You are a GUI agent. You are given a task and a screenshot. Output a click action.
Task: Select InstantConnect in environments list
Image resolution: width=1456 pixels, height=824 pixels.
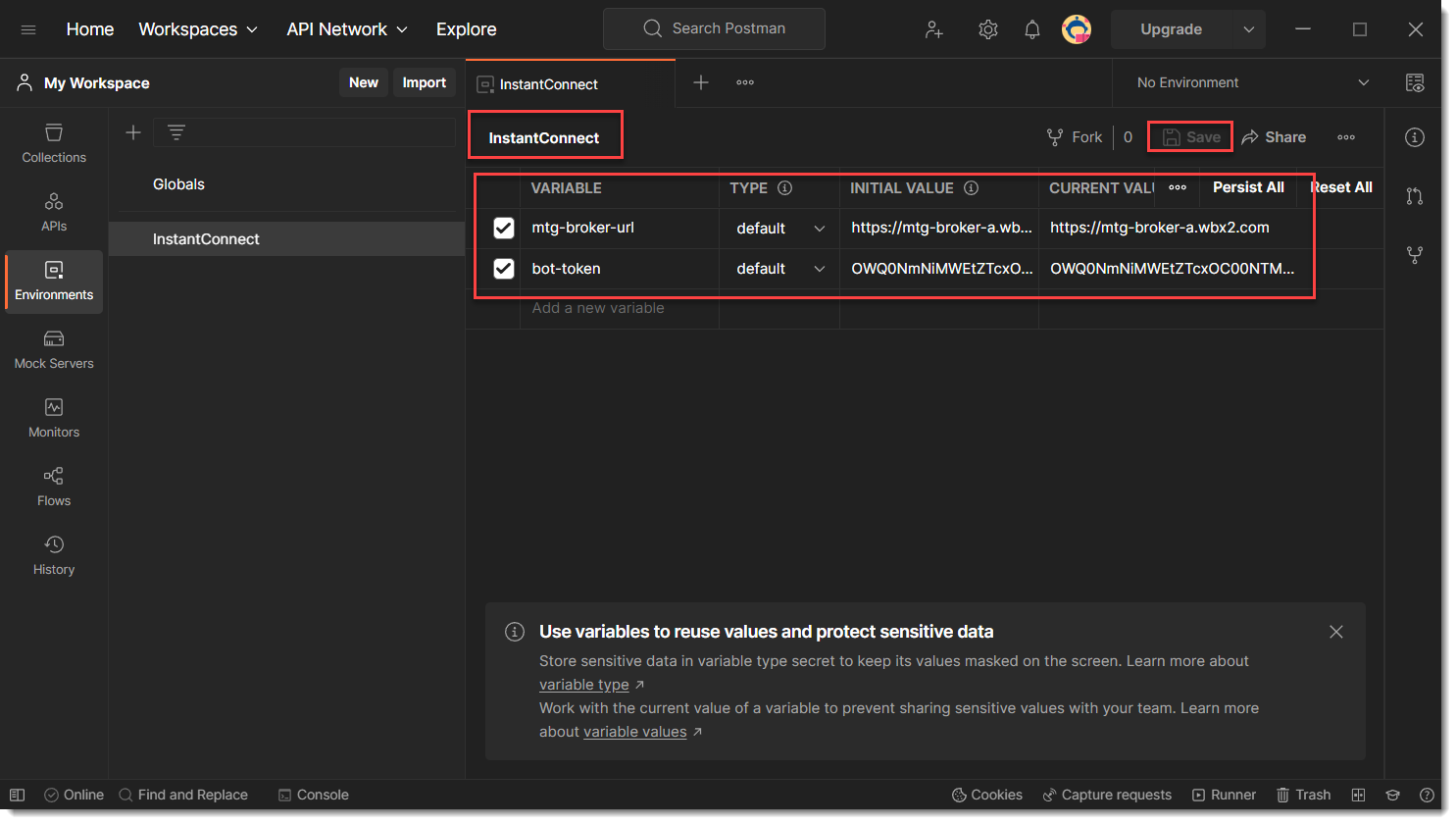point(286,239)
